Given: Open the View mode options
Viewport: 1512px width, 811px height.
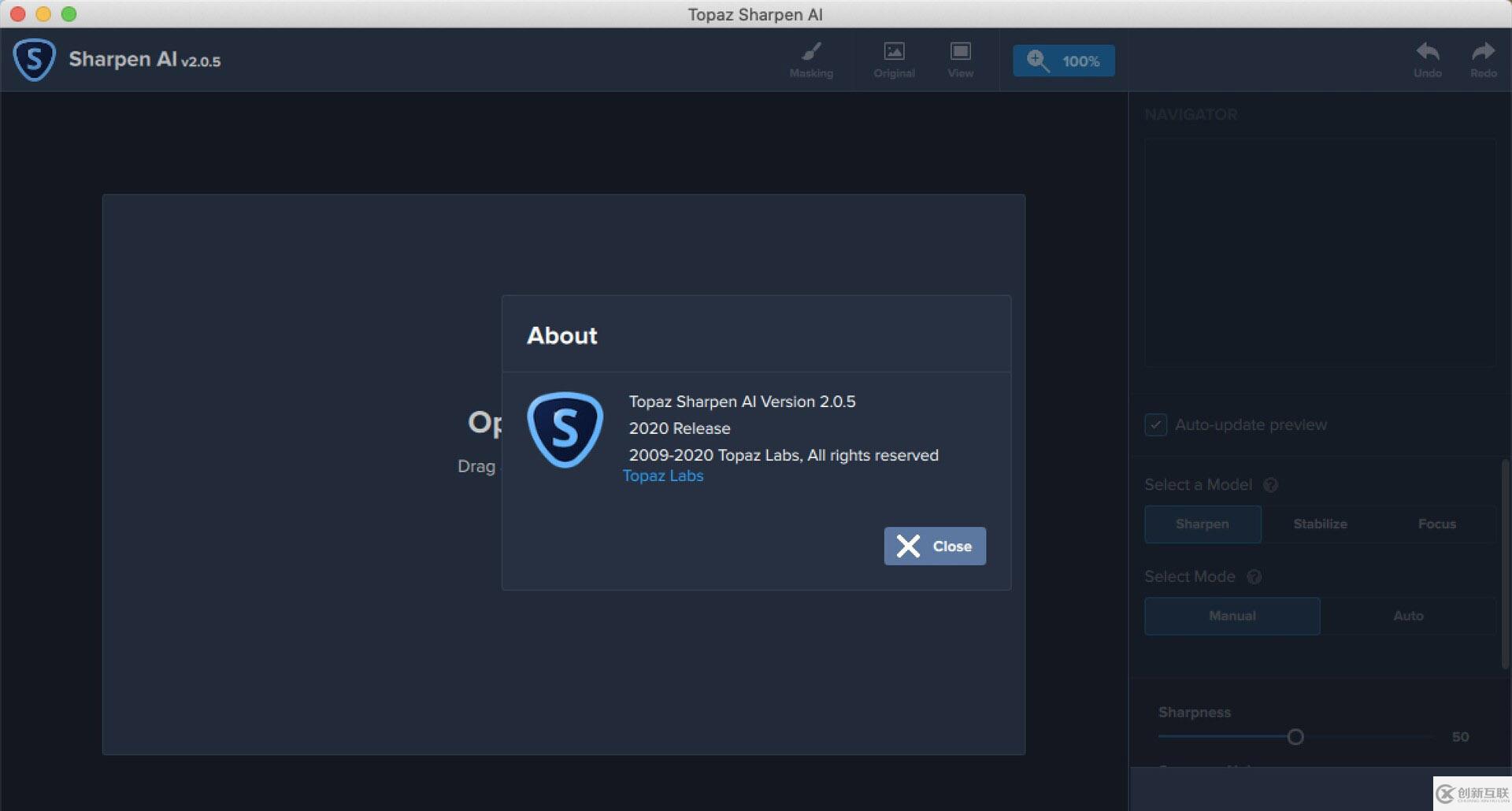Looking at the screenshot, I should tap(960, 60).
